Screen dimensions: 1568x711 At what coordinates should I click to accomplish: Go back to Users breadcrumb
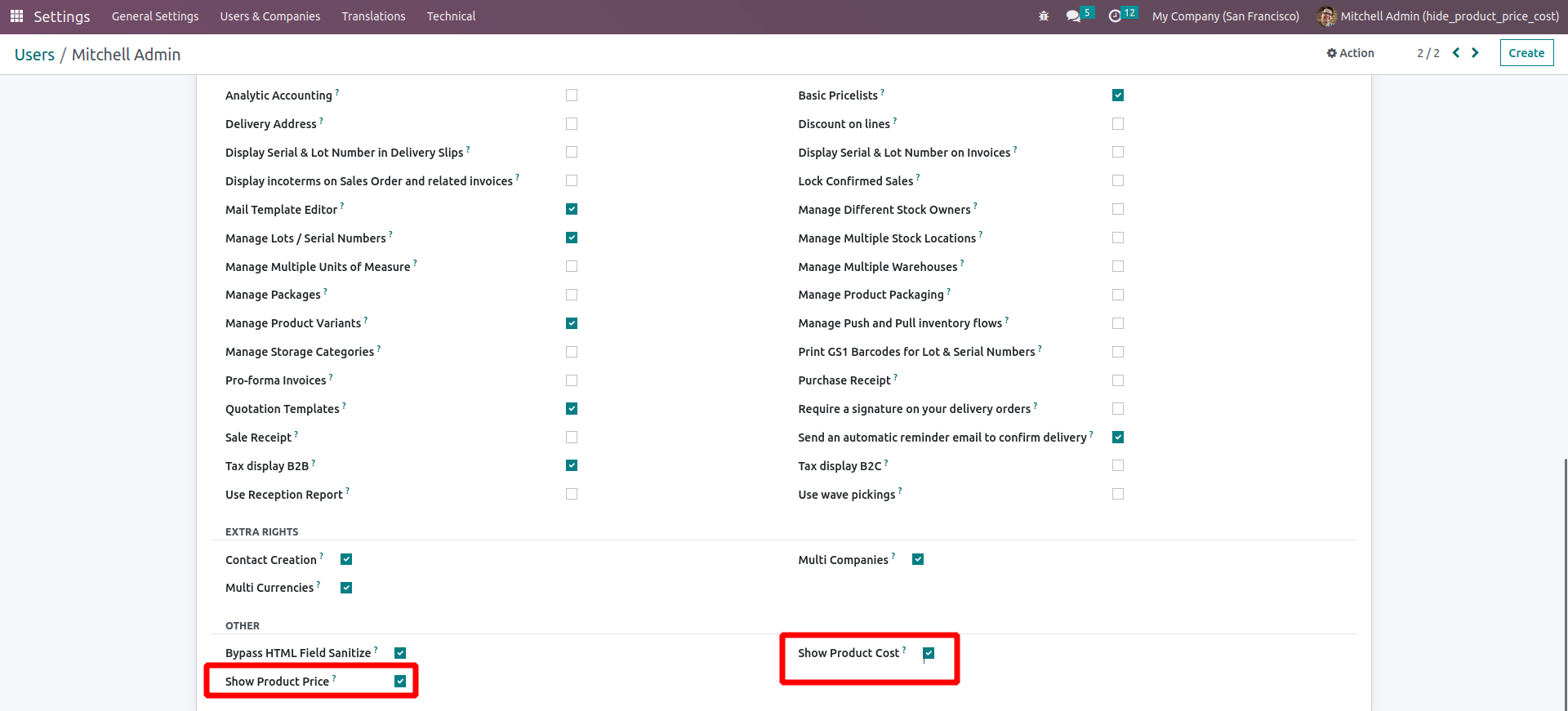[34, 55]
